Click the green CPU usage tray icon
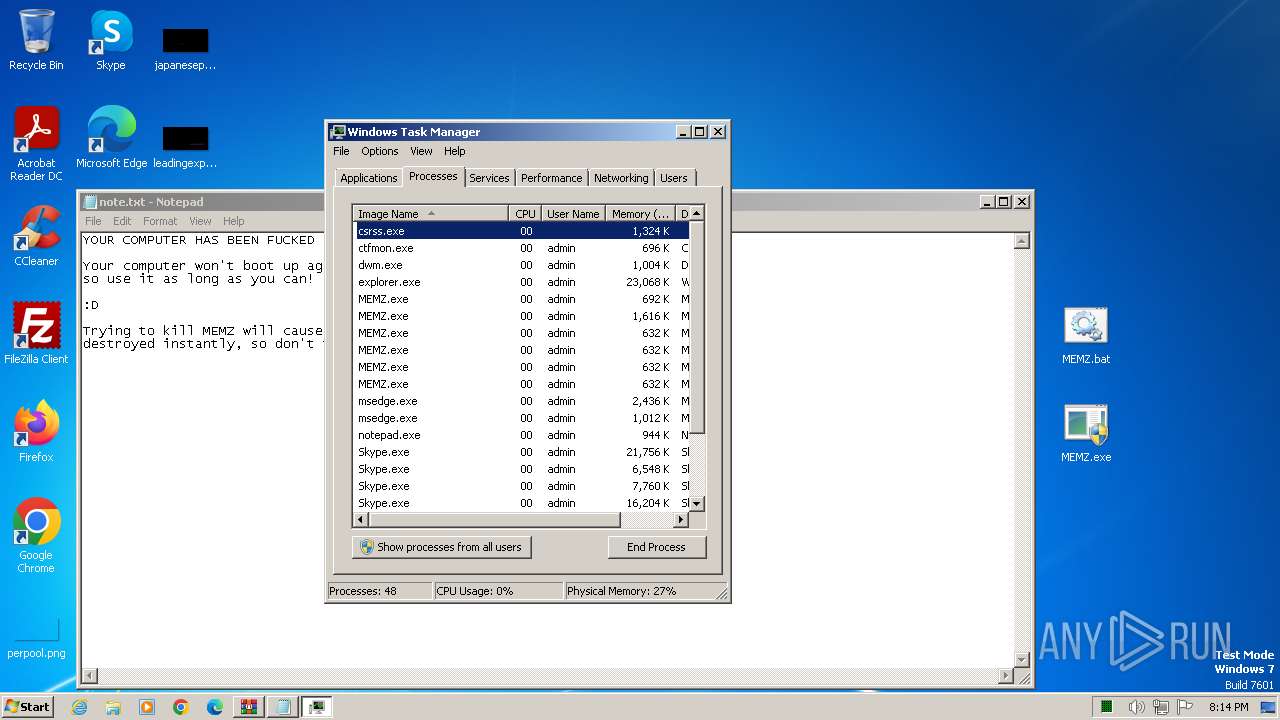The image size is (1280, 720). (x=1107, y=707)
